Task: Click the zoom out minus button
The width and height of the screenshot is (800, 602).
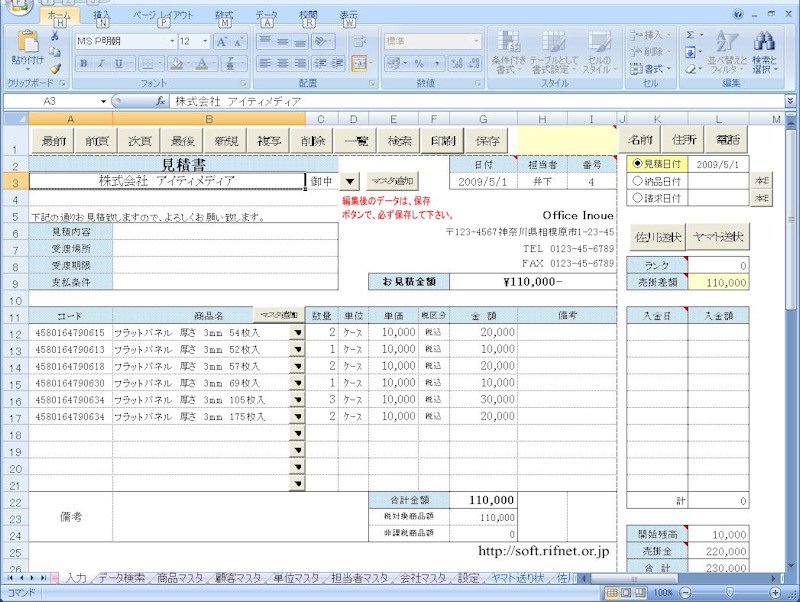Action: [x=686, y=592]
